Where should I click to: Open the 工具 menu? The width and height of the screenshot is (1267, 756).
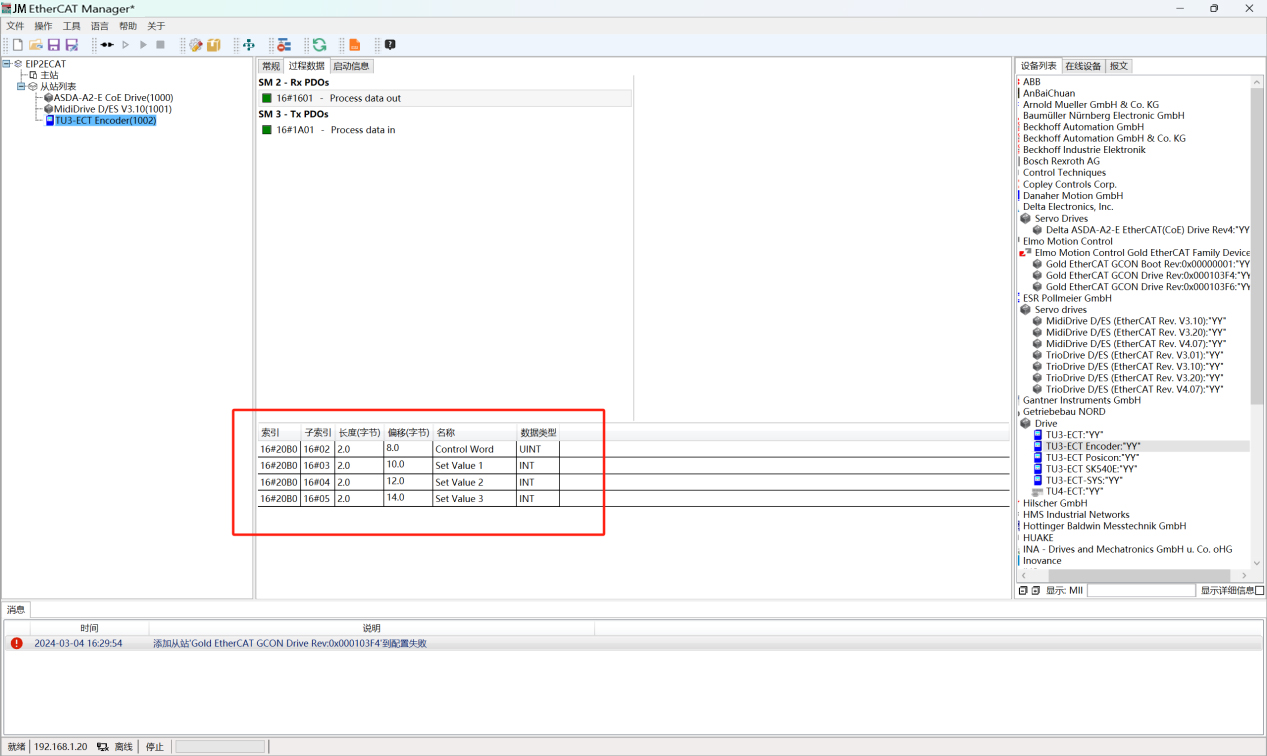[72, 26]
